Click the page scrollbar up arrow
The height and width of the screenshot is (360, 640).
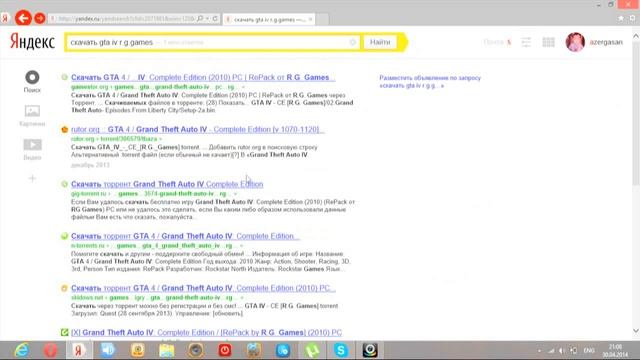[x=636, y=37]
